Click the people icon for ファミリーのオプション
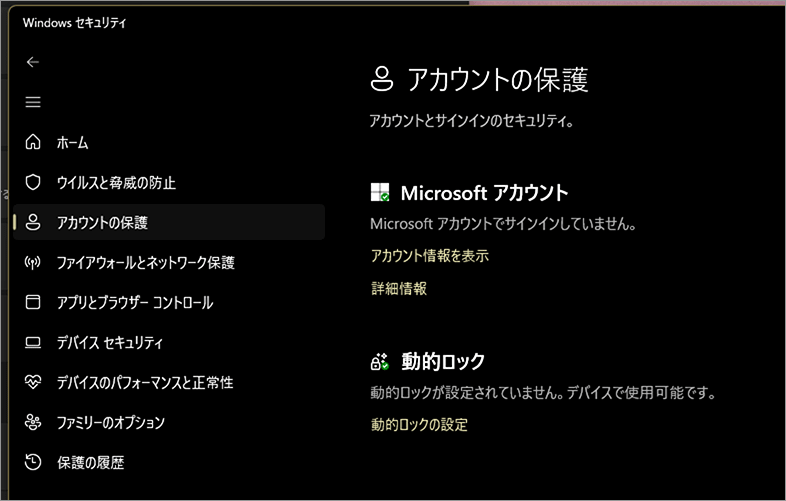 [x=33, y=422]
